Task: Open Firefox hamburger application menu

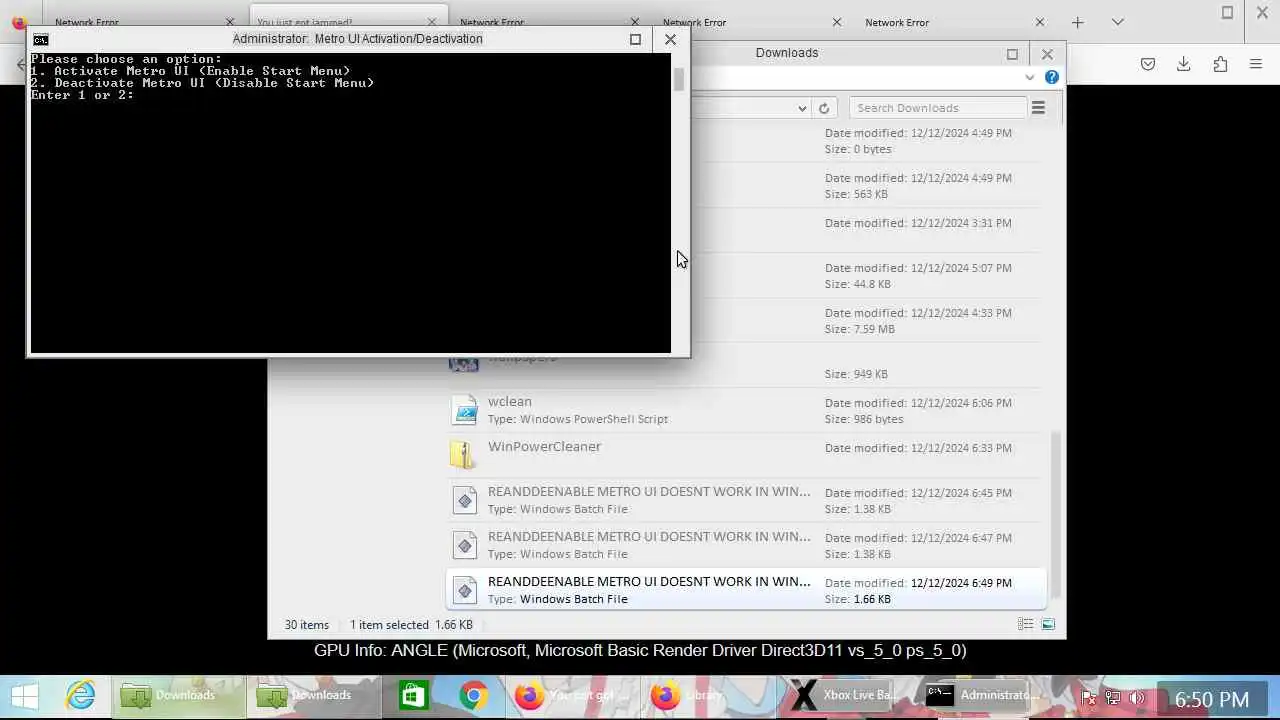Action: [1256, 64]
